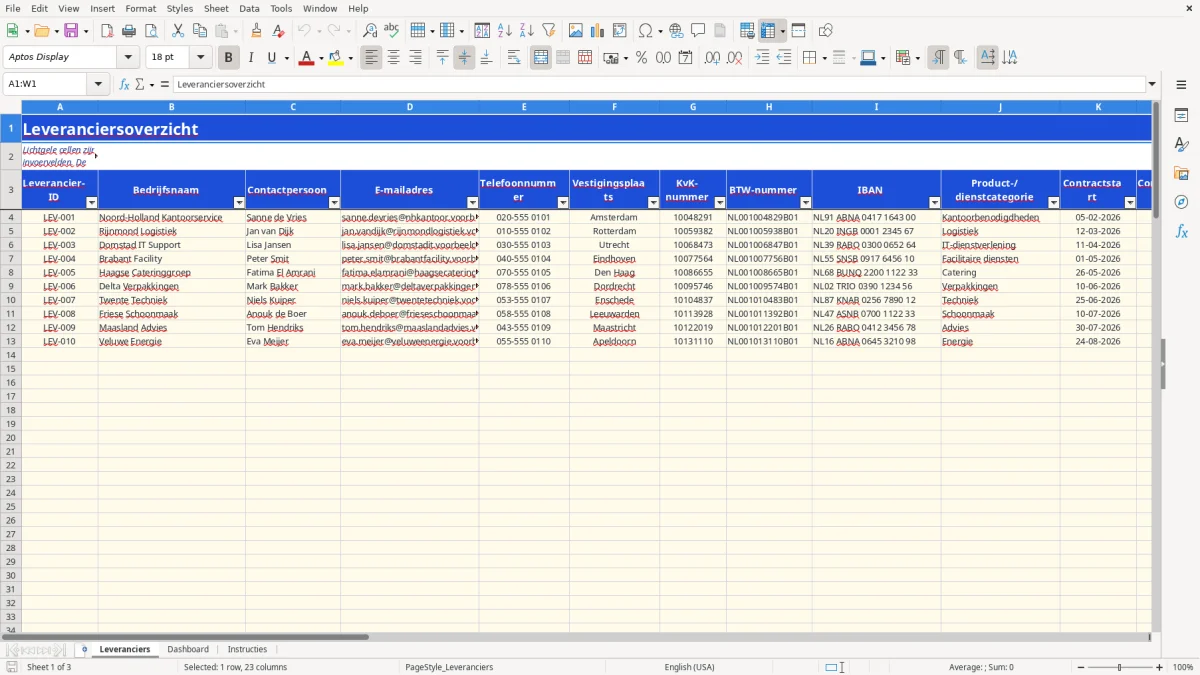The image size is (1200, 675).
Task: Select the Leveranciers sheet tab
Action: [x=125, y=650]
